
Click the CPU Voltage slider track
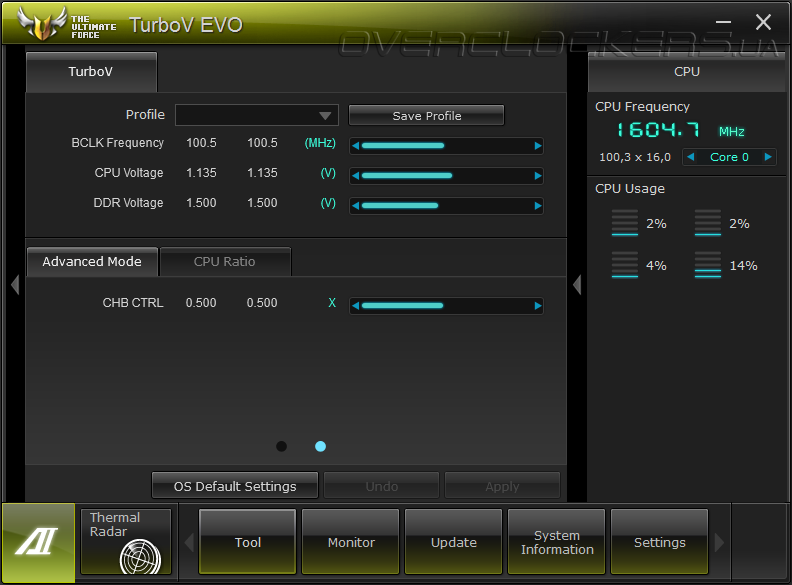(447, 176)
